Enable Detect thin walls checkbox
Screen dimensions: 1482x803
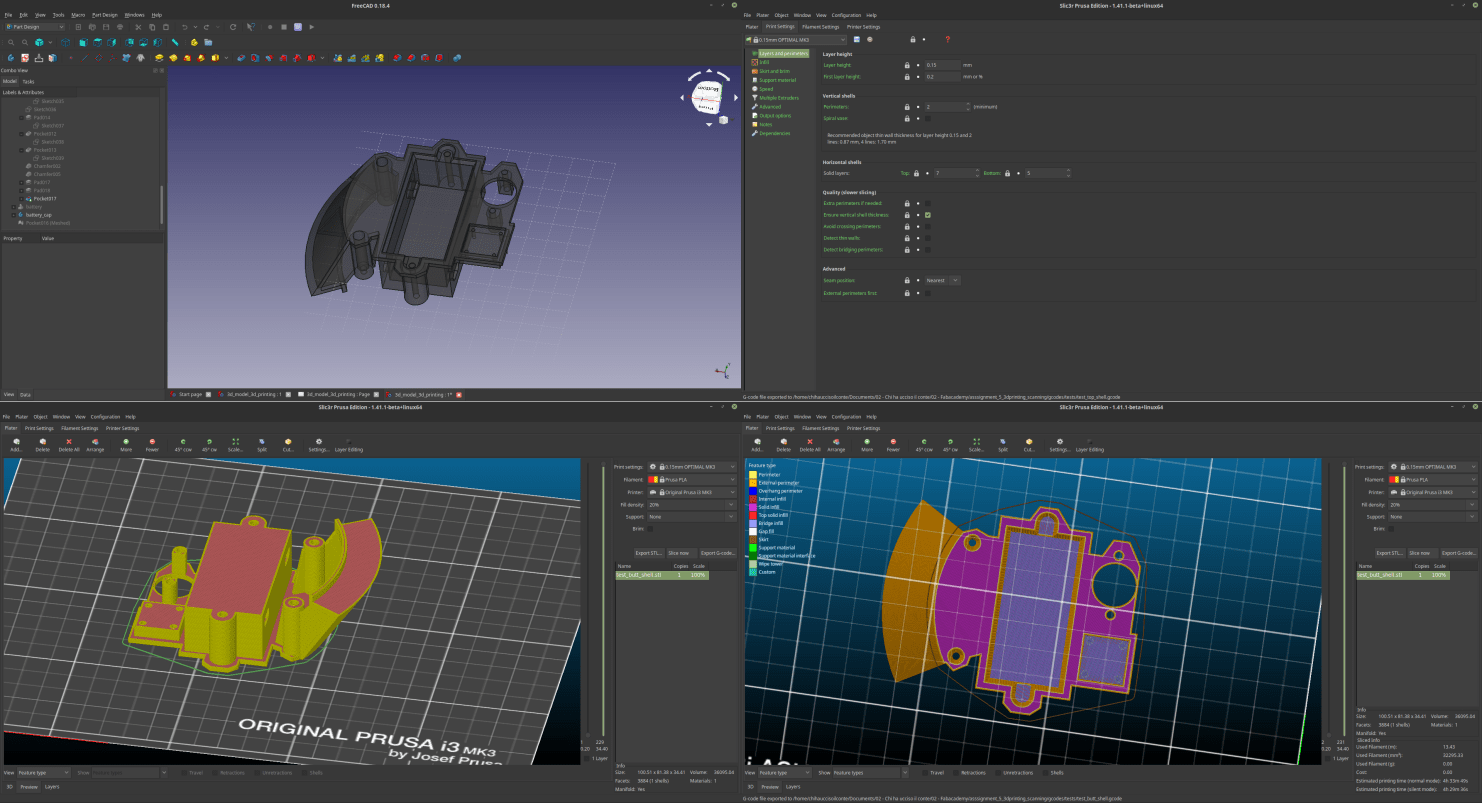(x=927, y=238)
